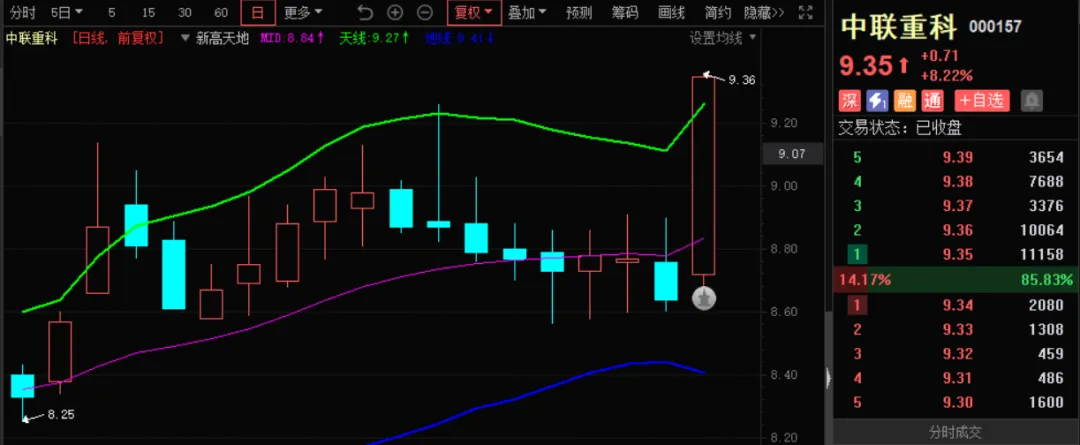Image resolution: width=1080 pixels, height=445 pixels.
Task: Click the 中联重科 stock name heading
Action: (900, 28)
